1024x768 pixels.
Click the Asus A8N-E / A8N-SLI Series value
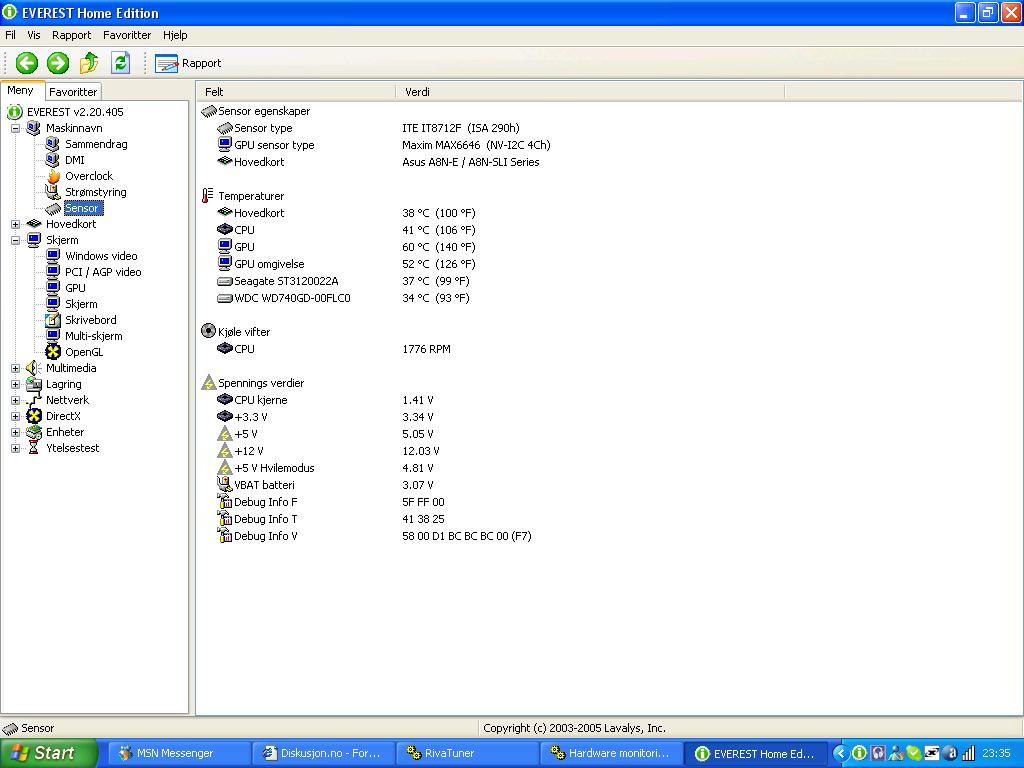tap(471, 162)
